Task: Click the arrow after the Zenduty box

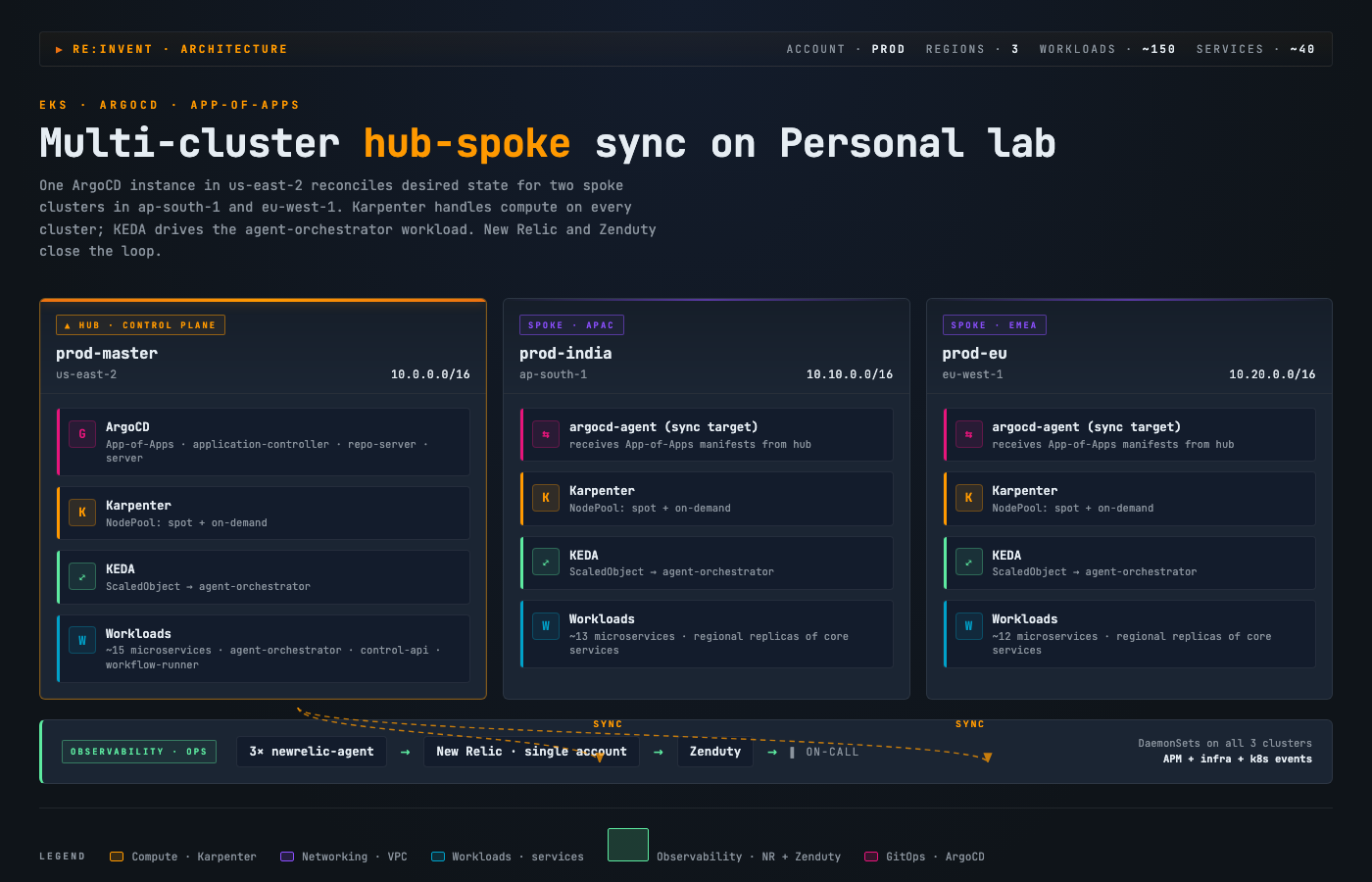Action: click(772, 752)
